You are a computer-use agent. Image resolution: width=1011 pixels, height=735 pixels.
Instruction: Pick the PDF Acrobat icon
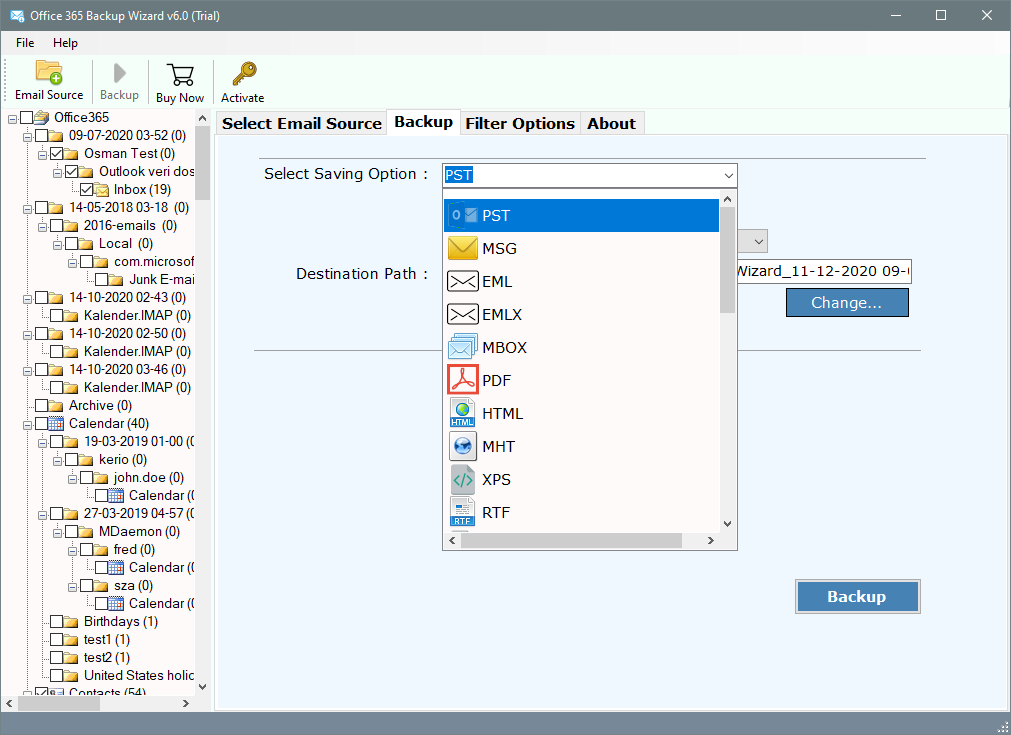[x=463, y=380]
